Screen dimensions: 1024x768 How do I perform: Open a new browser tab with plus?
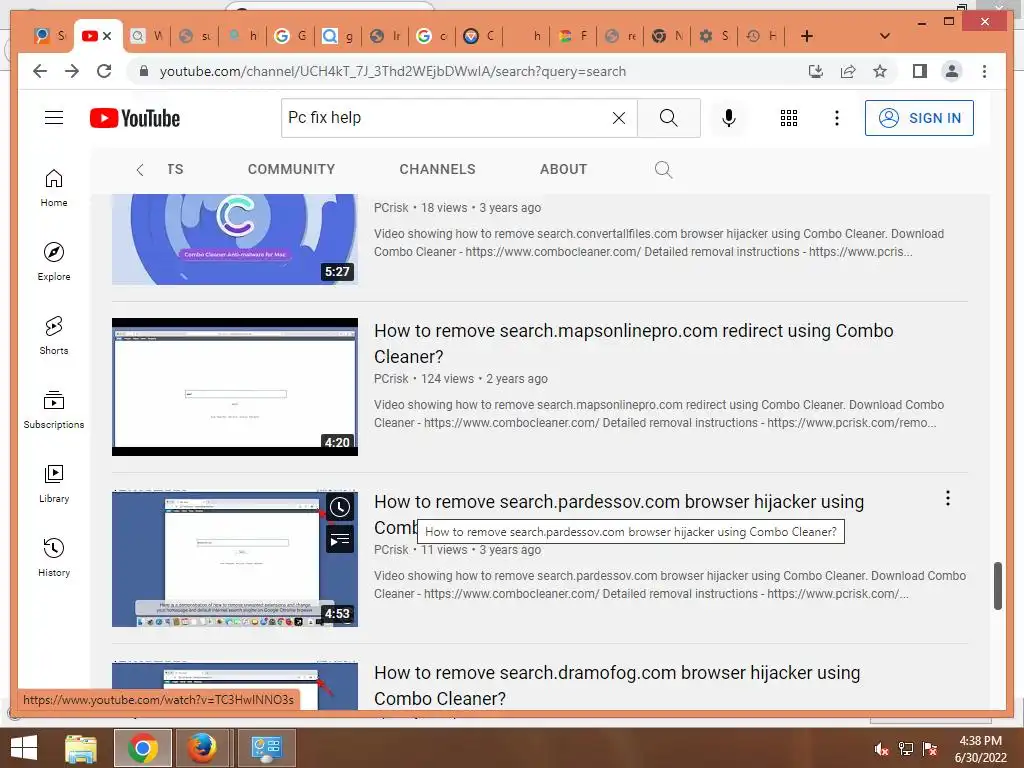(x=807, y=36)
